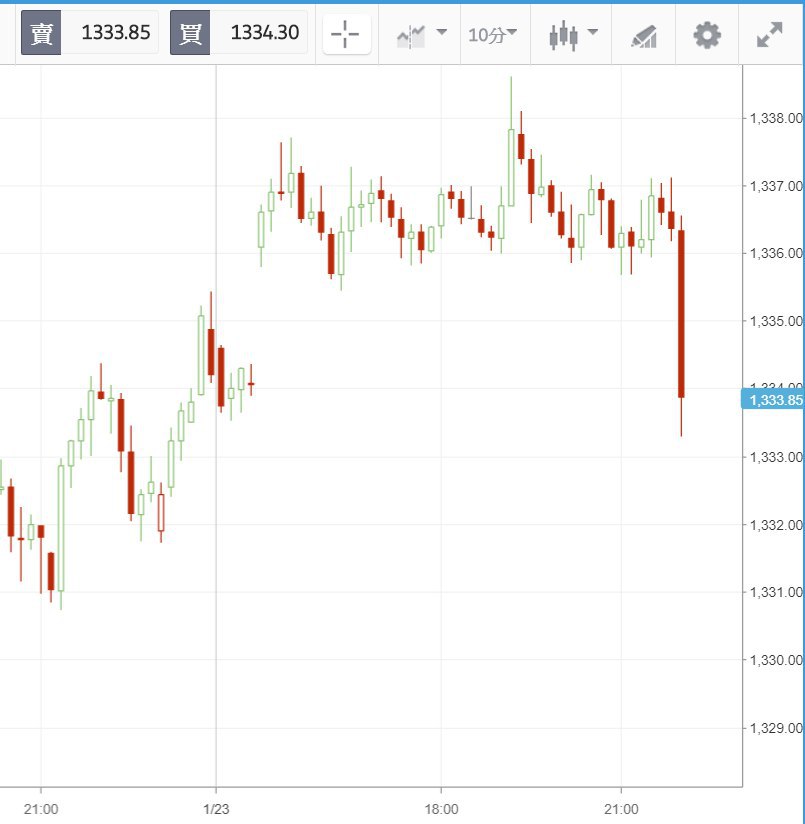Open the 10分 timeframe dropdown
The image size is (805, 824).
pos(492,34)
